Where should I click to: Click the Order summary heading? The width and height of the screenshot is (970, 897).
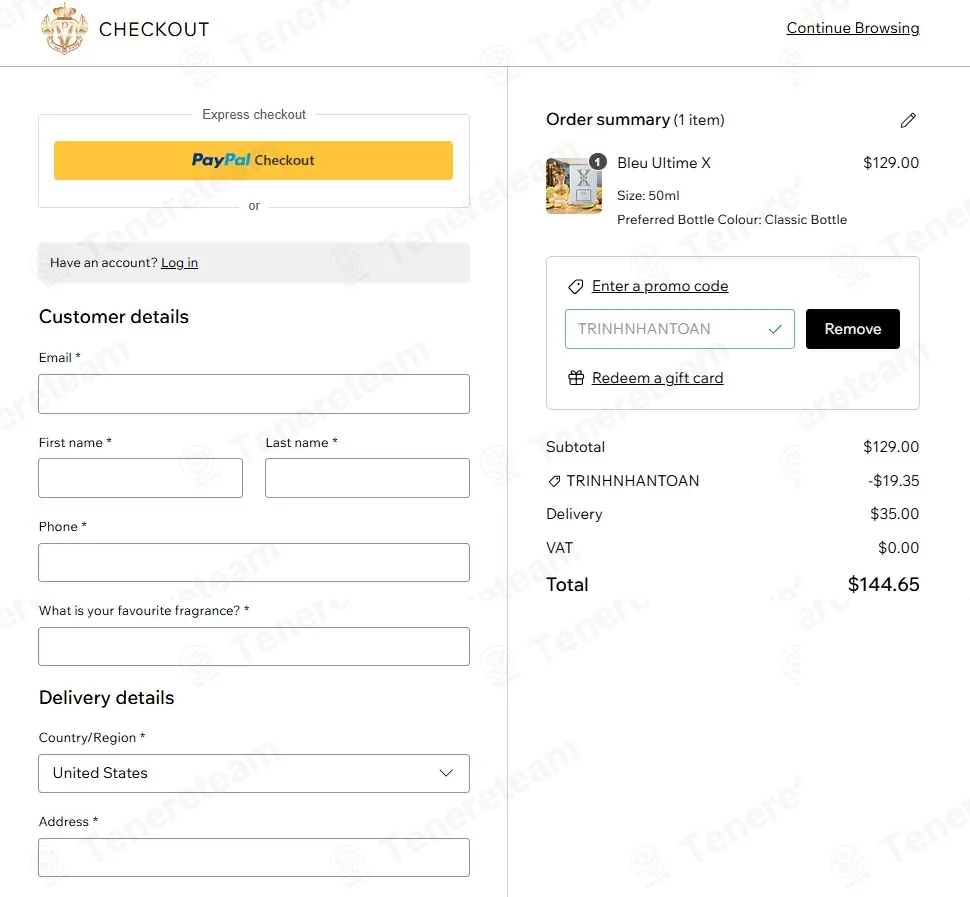pyautogui.click(x=607, y=119)
